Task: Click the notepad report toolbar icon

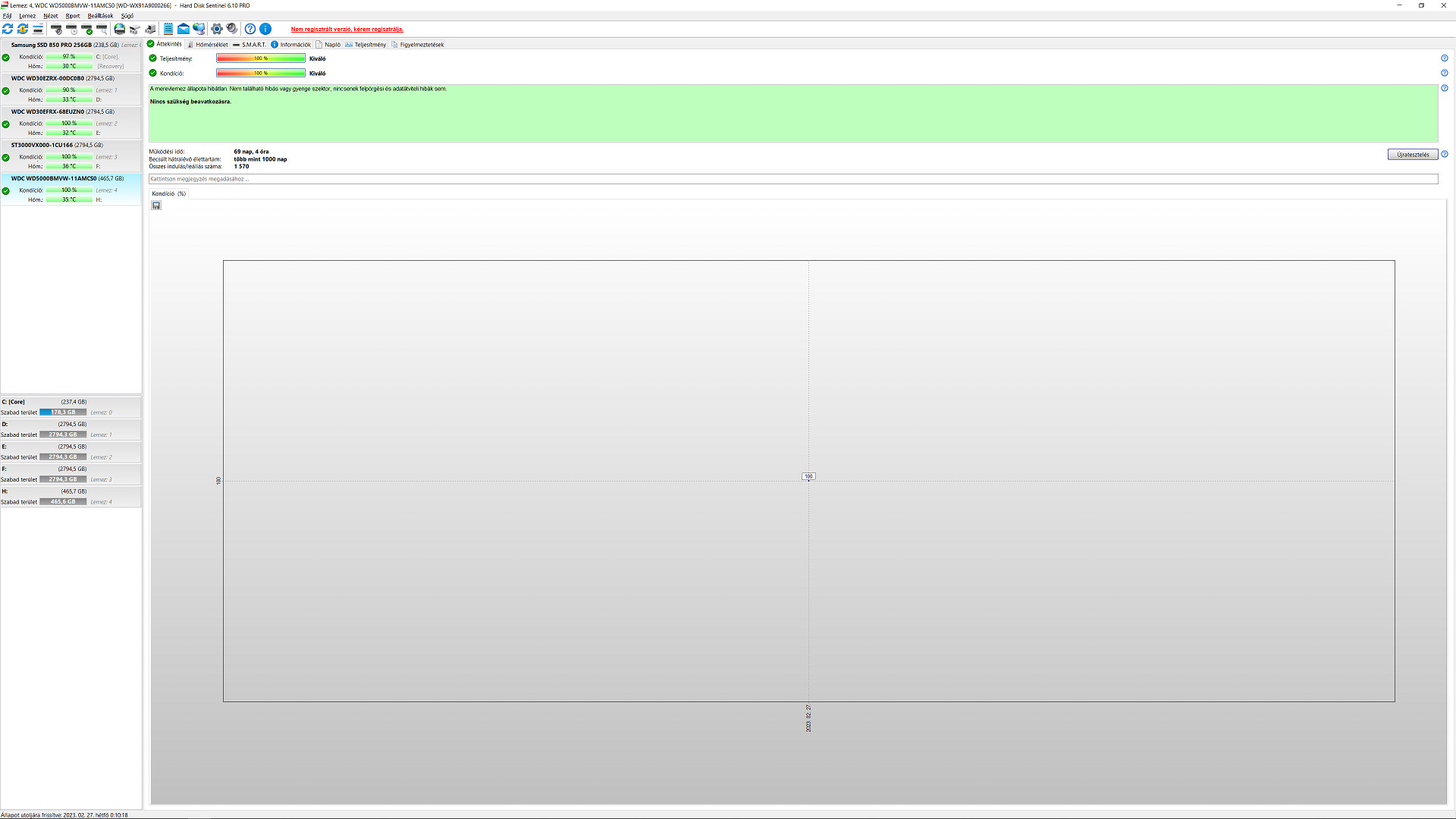Action: point(168,29)
